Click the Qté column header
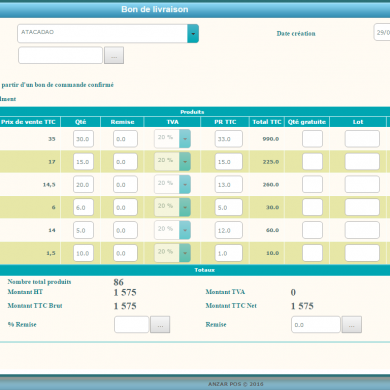This screenshot has width=390, height=390. click(x=80, y=122)
